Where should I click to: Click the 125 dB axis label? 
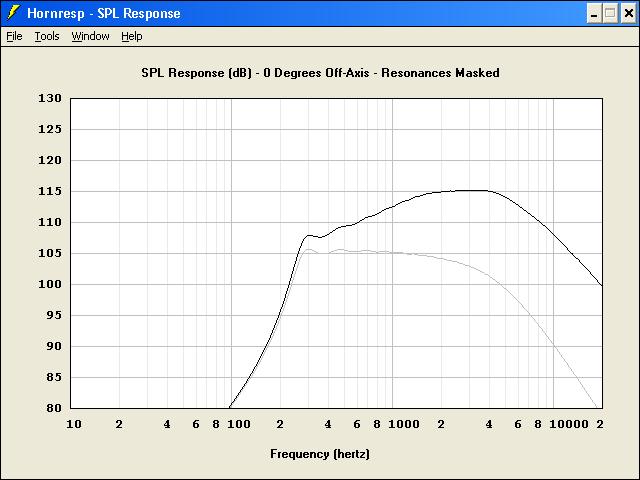(x=50, y=129)
